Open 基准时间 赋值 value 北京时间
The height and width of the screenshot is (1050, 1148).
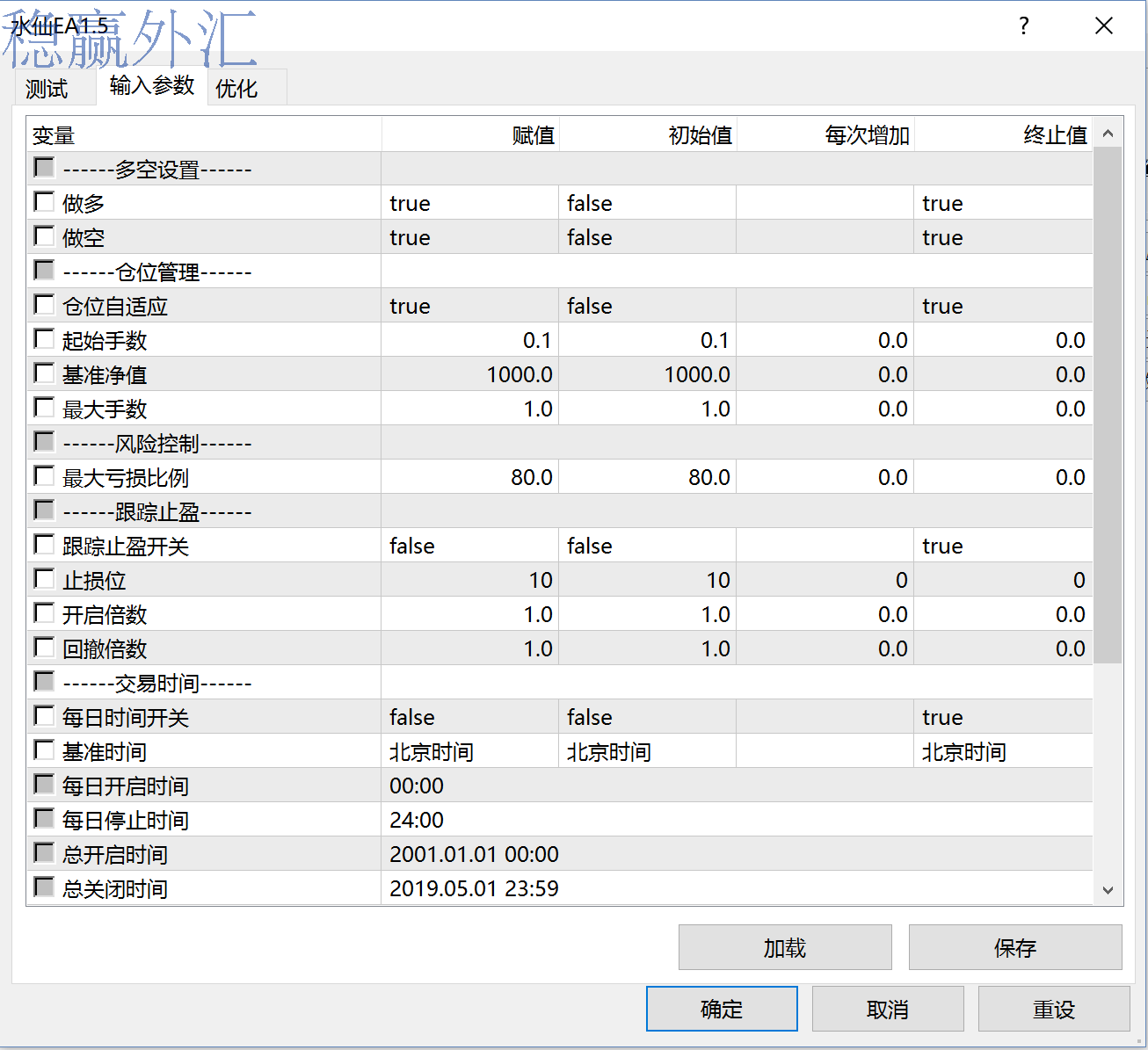coord(470,751)
